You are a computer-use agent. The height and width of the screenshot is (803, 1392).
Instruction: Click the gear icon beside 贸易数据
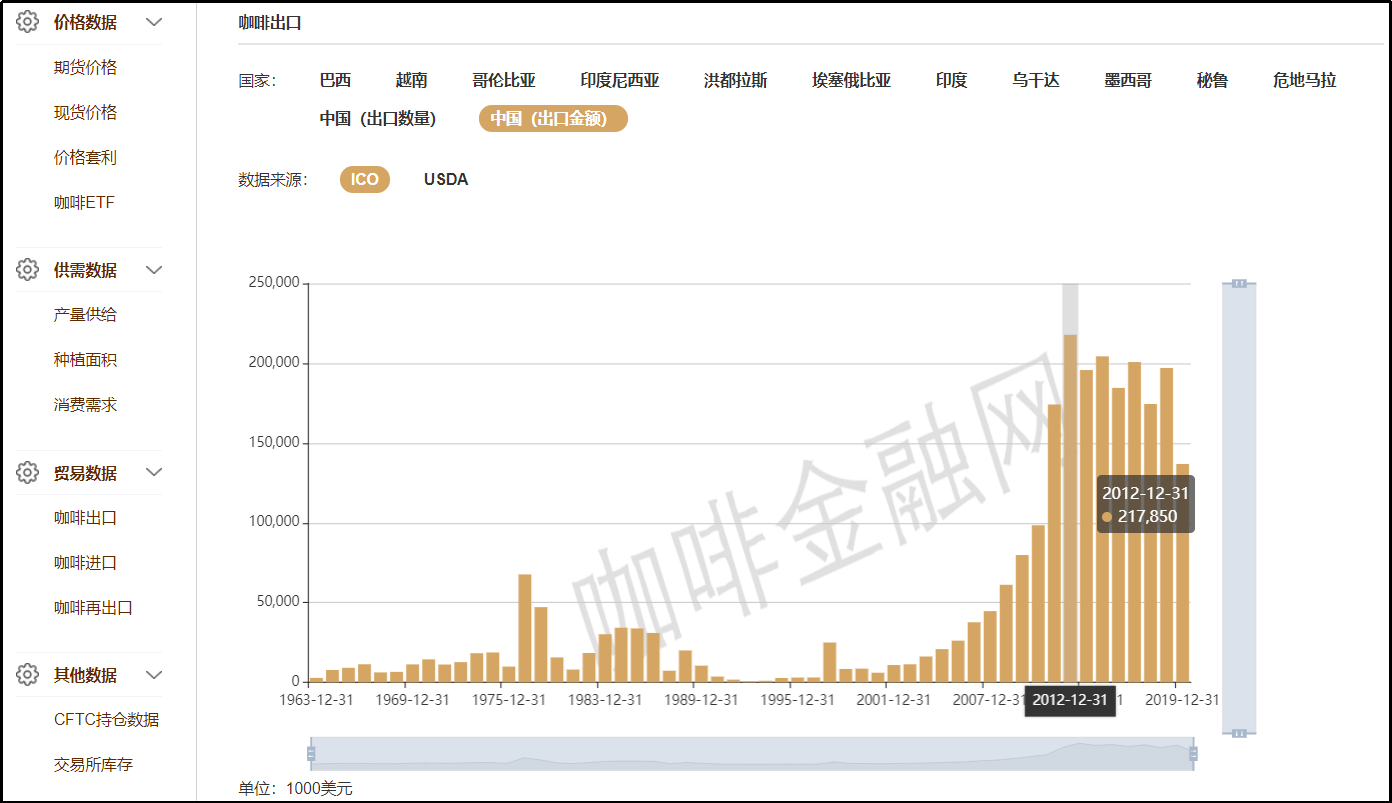coord(27,473)
